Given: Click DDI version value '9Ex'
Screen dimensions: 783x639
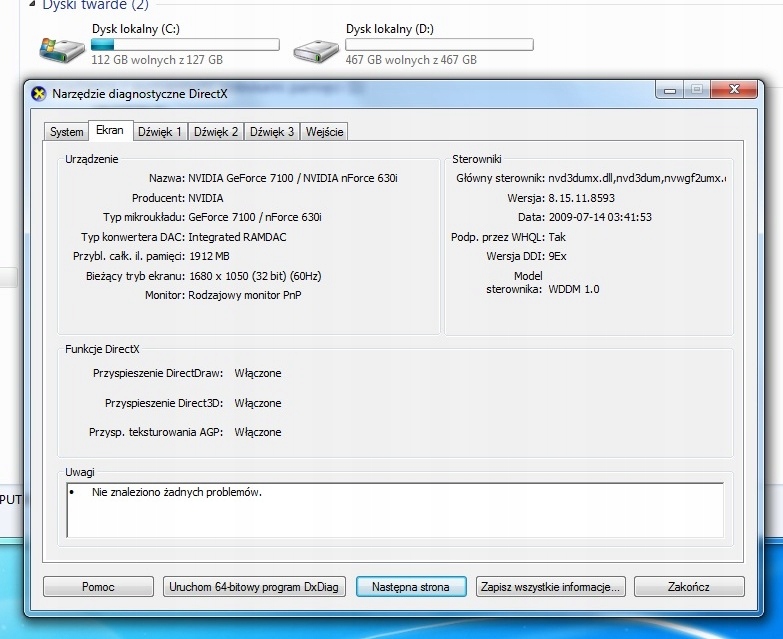Looking at the screenshot, I should tap(557, 256).
